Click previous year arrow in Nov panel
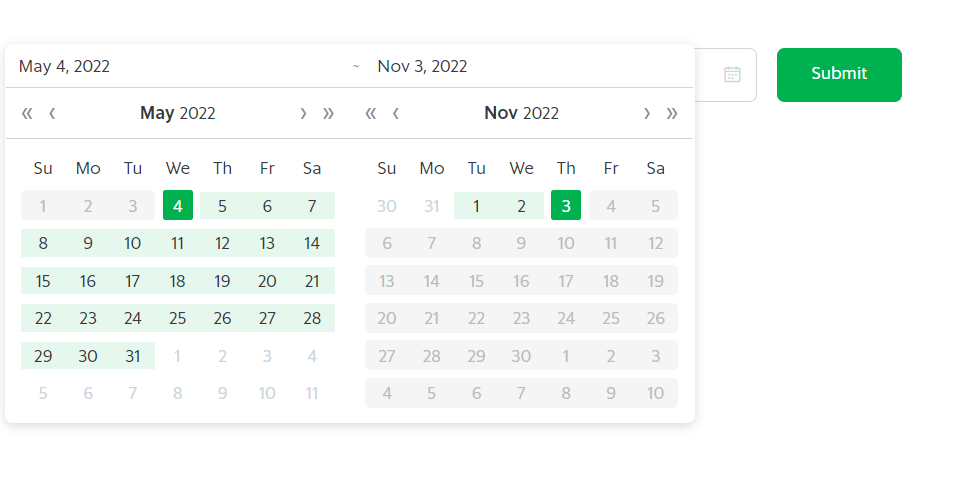Viewport: 957px width, 482px height. pos(371,113)
